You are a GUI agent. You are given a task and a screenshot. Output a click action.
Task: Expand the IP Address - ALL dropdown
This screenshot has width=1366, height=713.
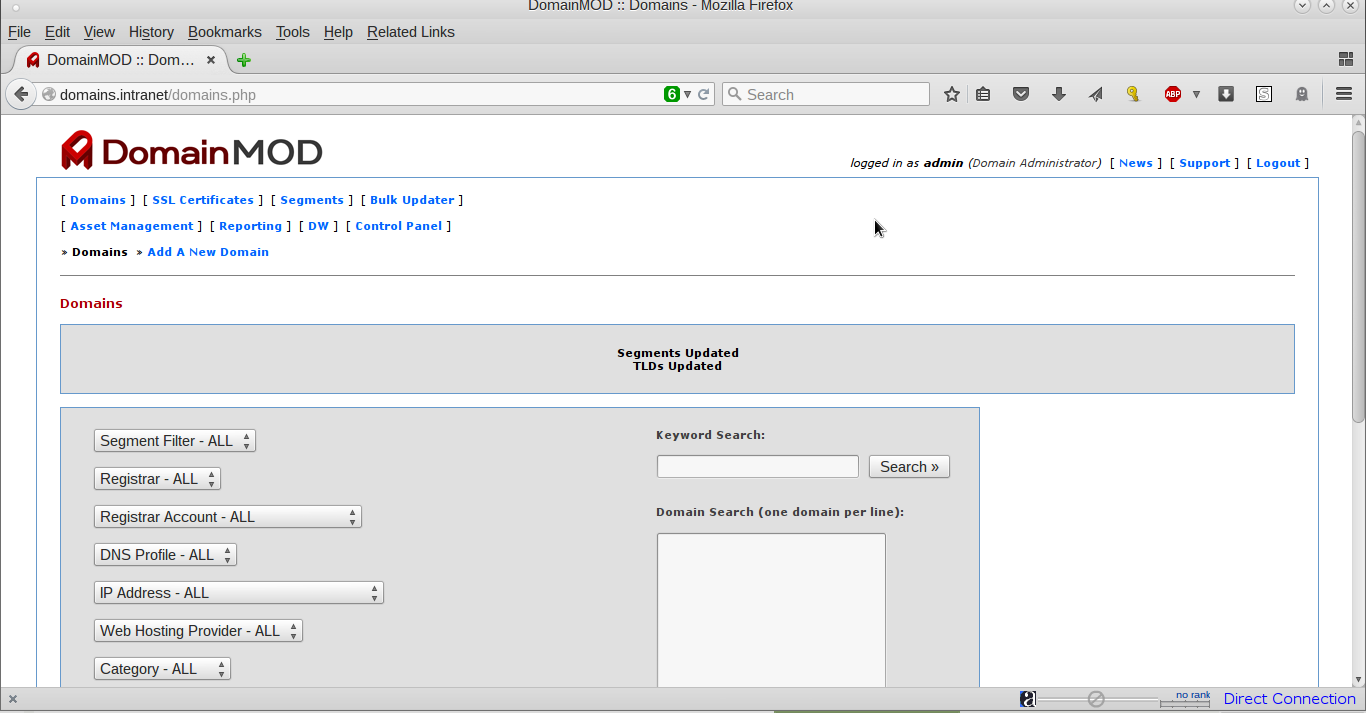(x=239, y=593)
